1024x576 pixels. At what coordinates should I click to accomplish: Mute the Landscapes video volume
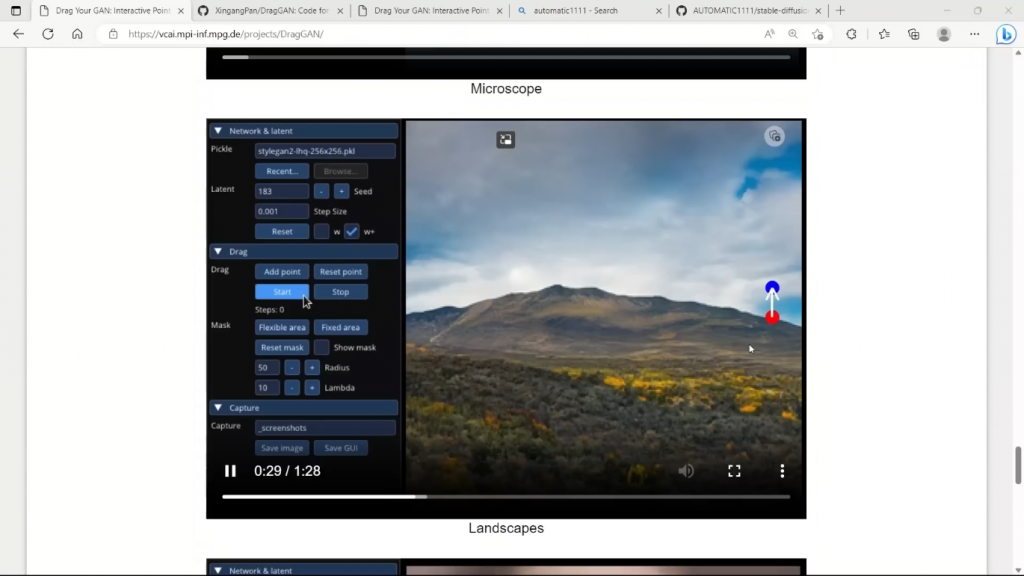[686, 471]
